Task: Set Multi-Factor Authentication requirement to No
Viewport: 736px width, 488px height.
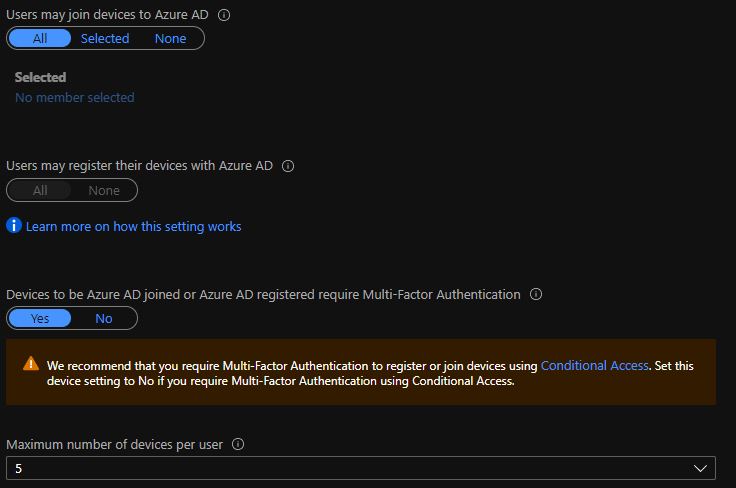Action: 104,319
